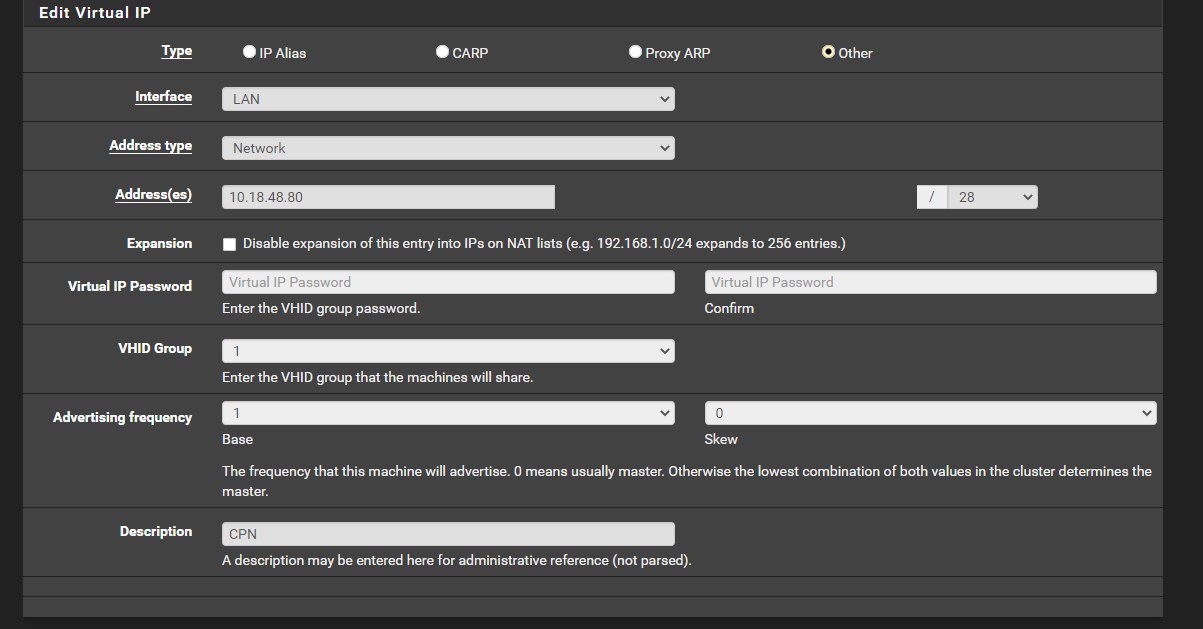This screenshot has width=1203, height=629.
Task: Click the Skew label under the dropdown
Action: point(721,439)
